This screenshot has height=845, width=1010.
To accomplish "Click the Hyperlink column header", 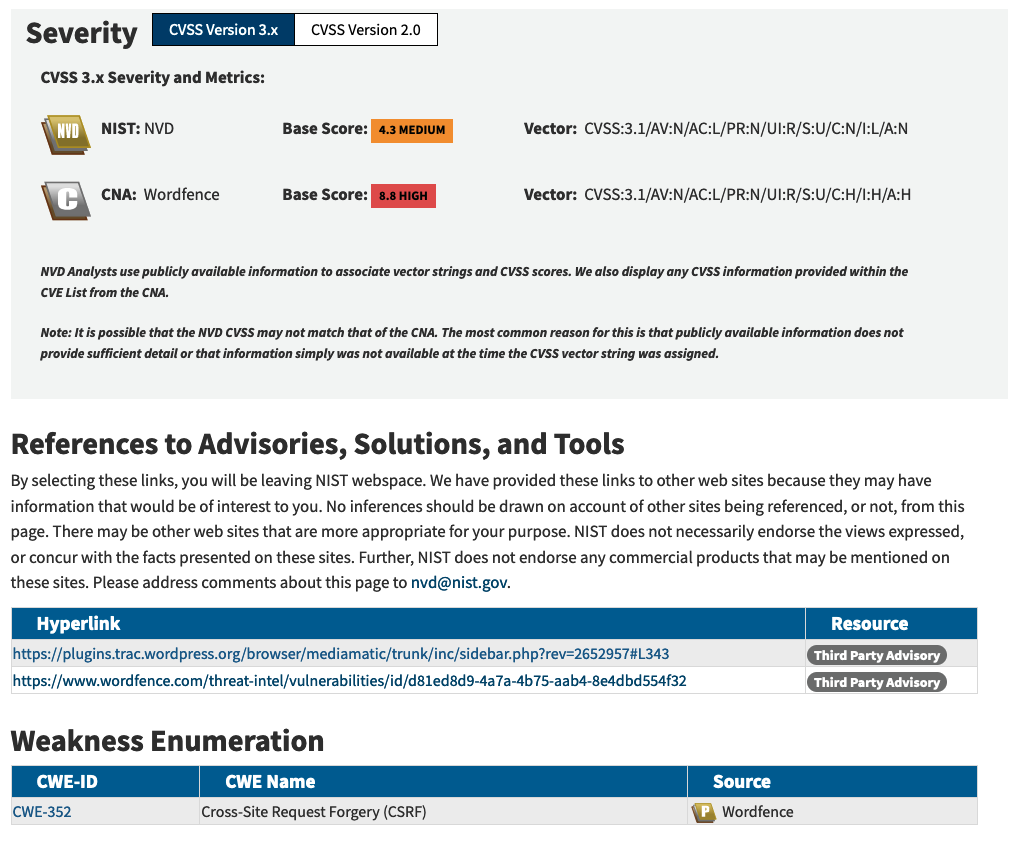I will [78, 623].
